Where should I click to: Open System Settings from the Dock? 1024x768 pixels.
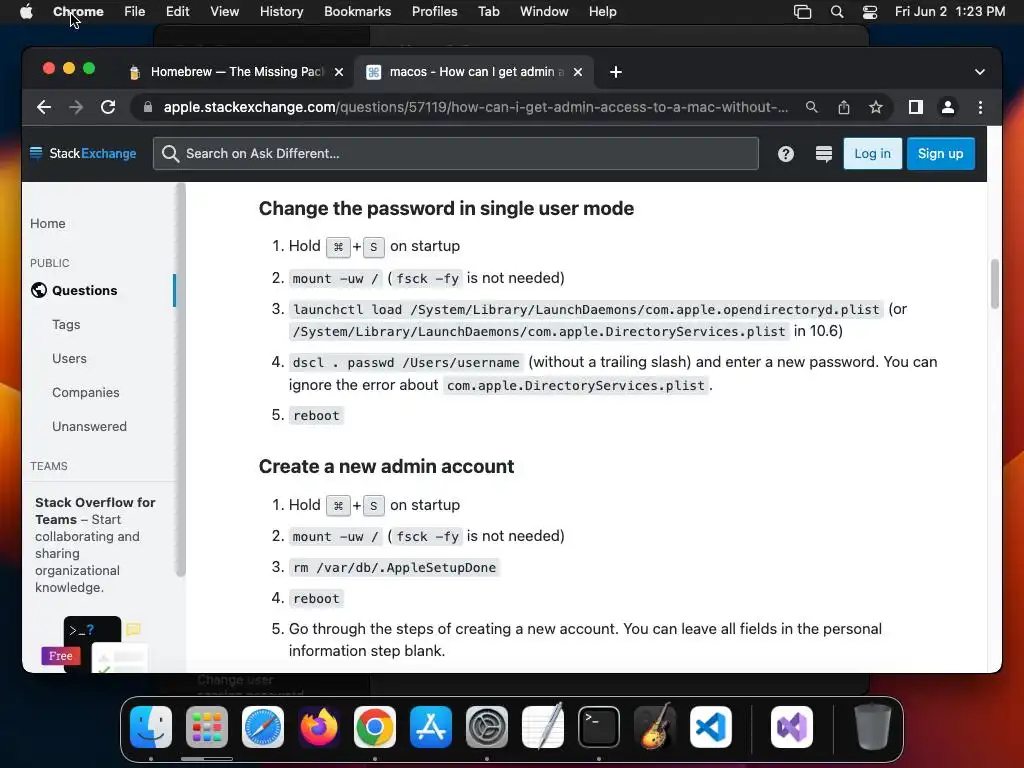click(x=487, y=727)
